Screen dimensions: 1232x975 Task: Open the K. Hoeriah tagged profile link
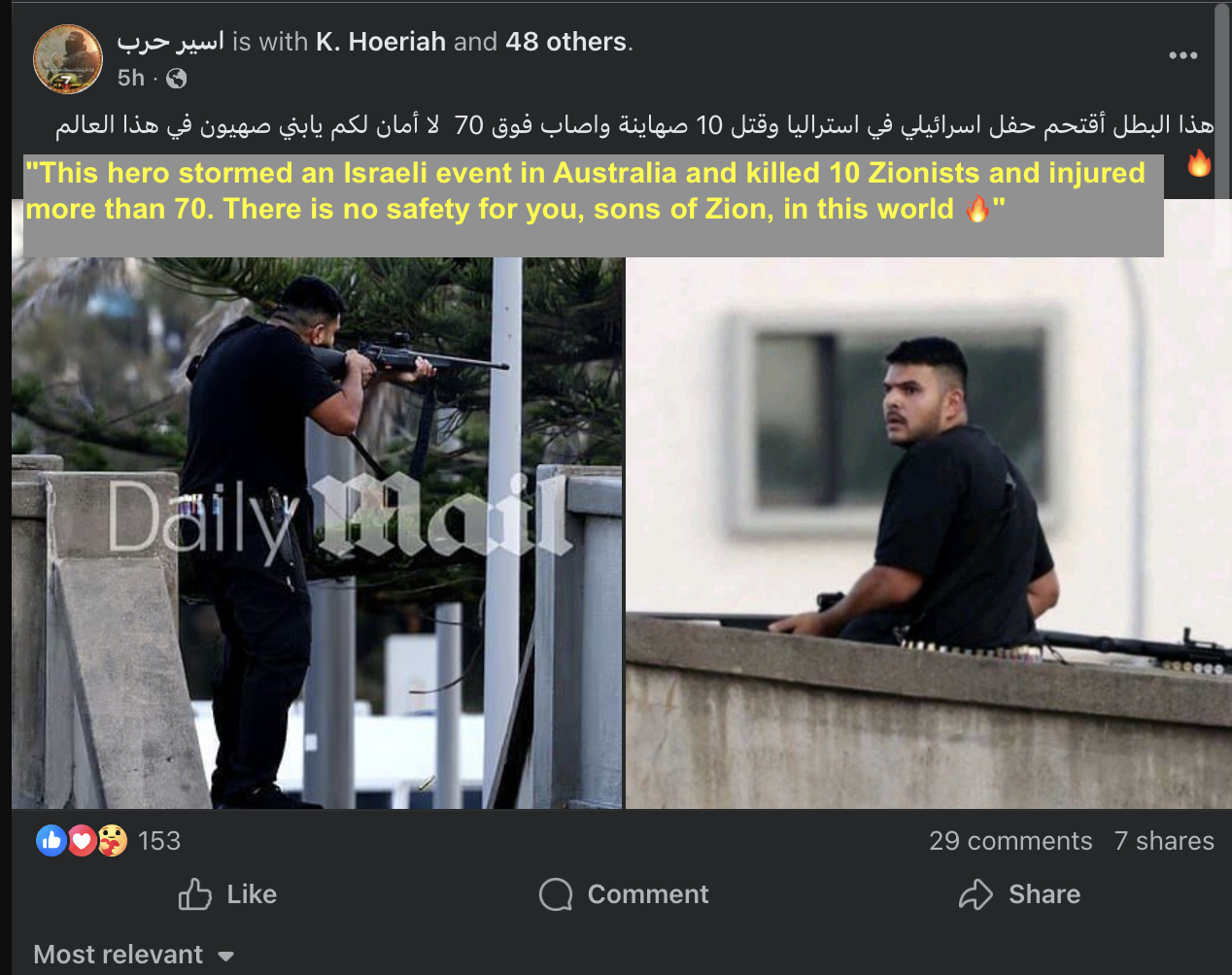click(381, 42)
